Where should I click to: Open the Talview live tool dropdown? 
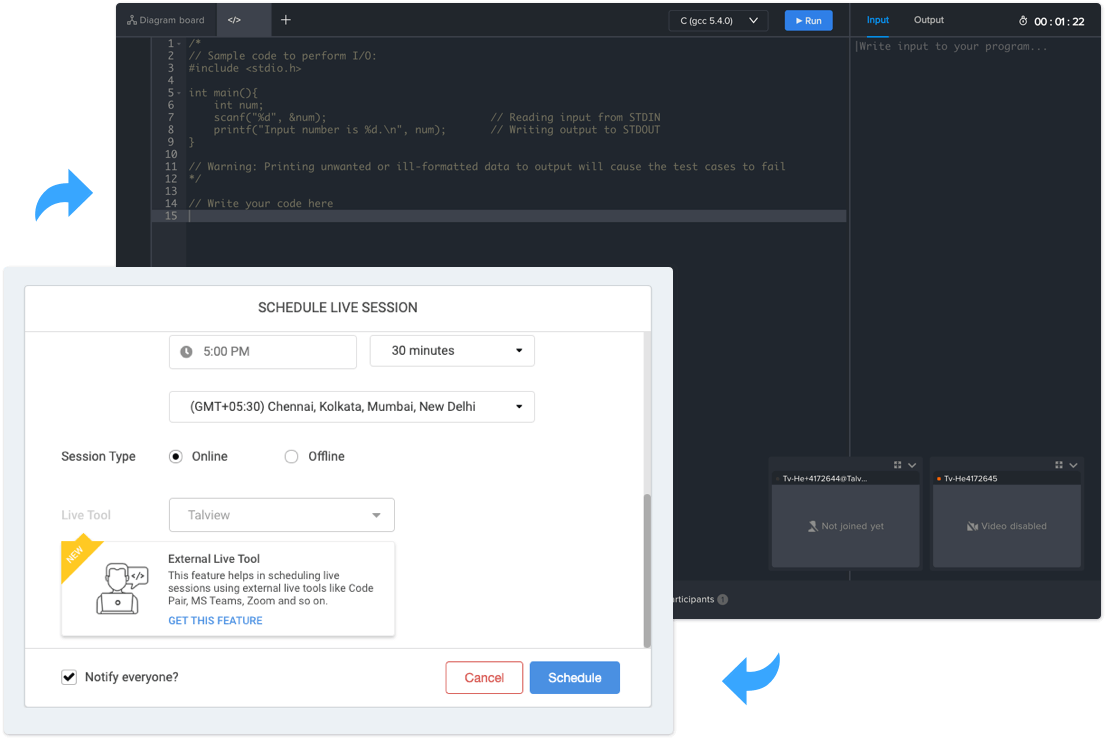[282, 515]
